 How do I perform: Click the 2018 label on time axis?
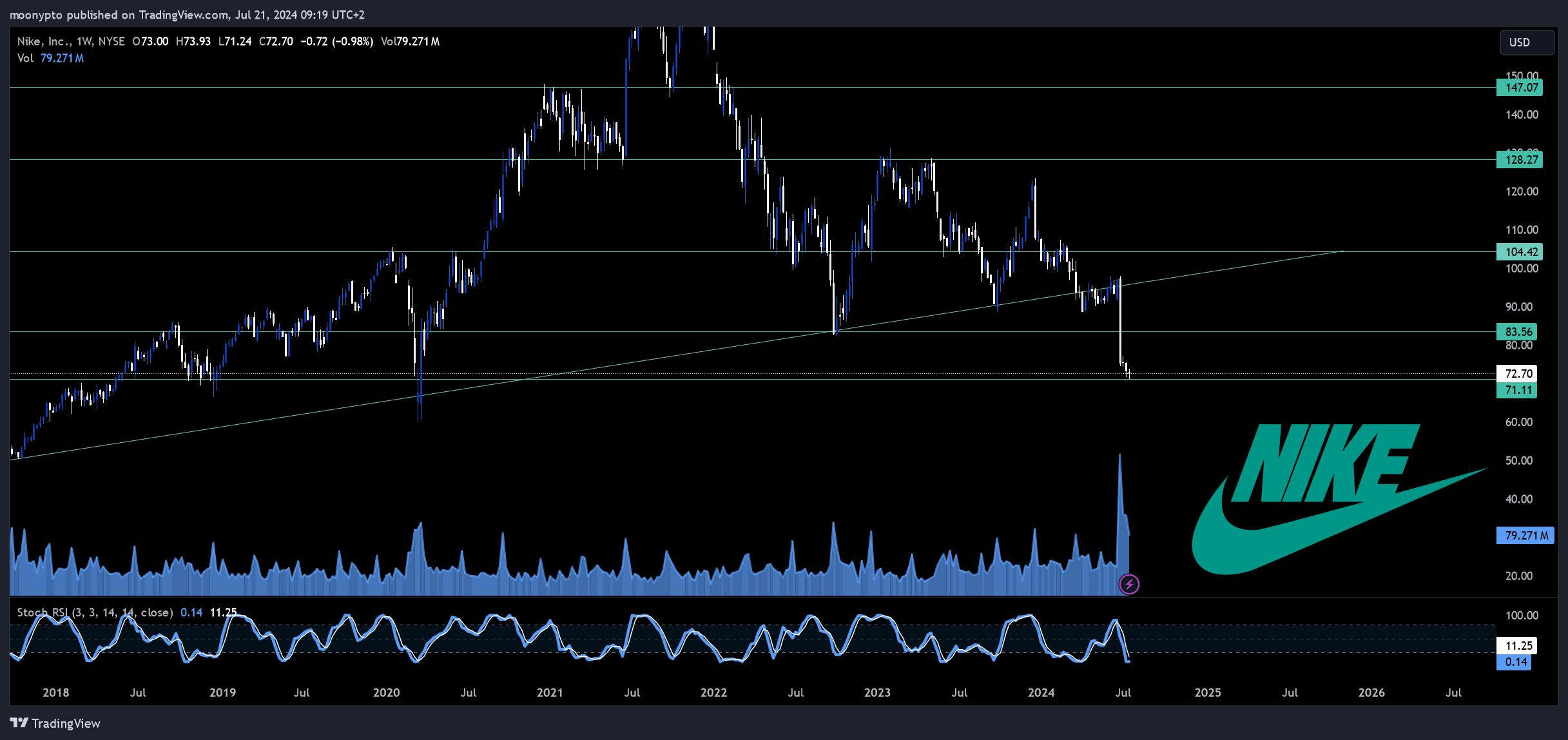[x=56, y=693]
